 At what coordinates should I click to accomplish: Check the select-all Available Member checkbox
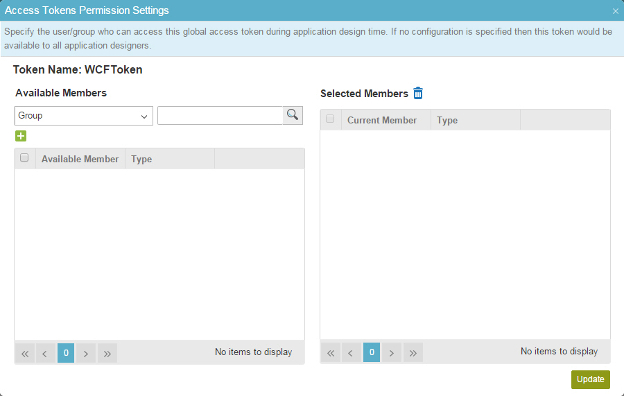(x=24, y=158)
